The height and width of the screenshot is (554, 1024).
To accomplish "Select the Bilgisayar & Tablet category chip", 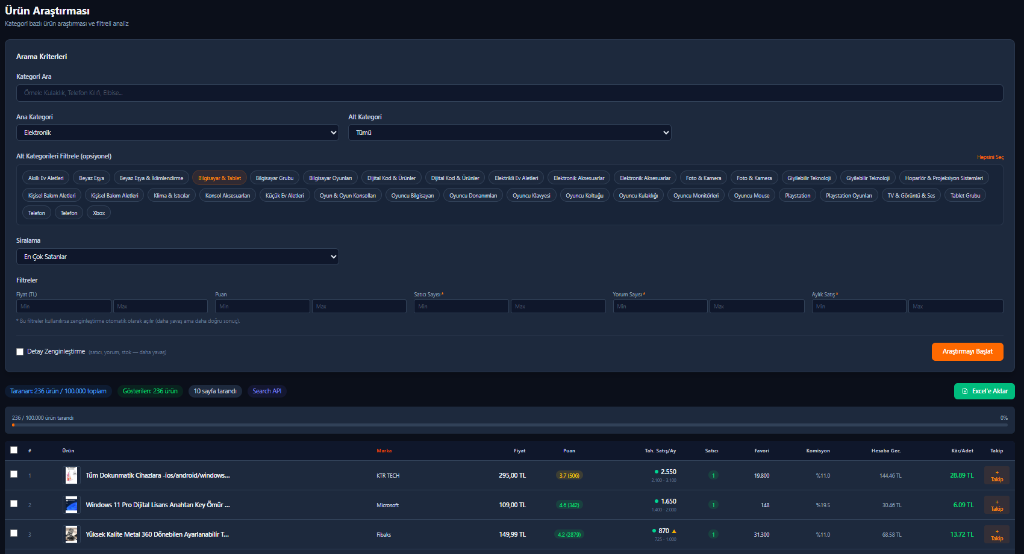I will pyautogui.click(x=219, y=178).
